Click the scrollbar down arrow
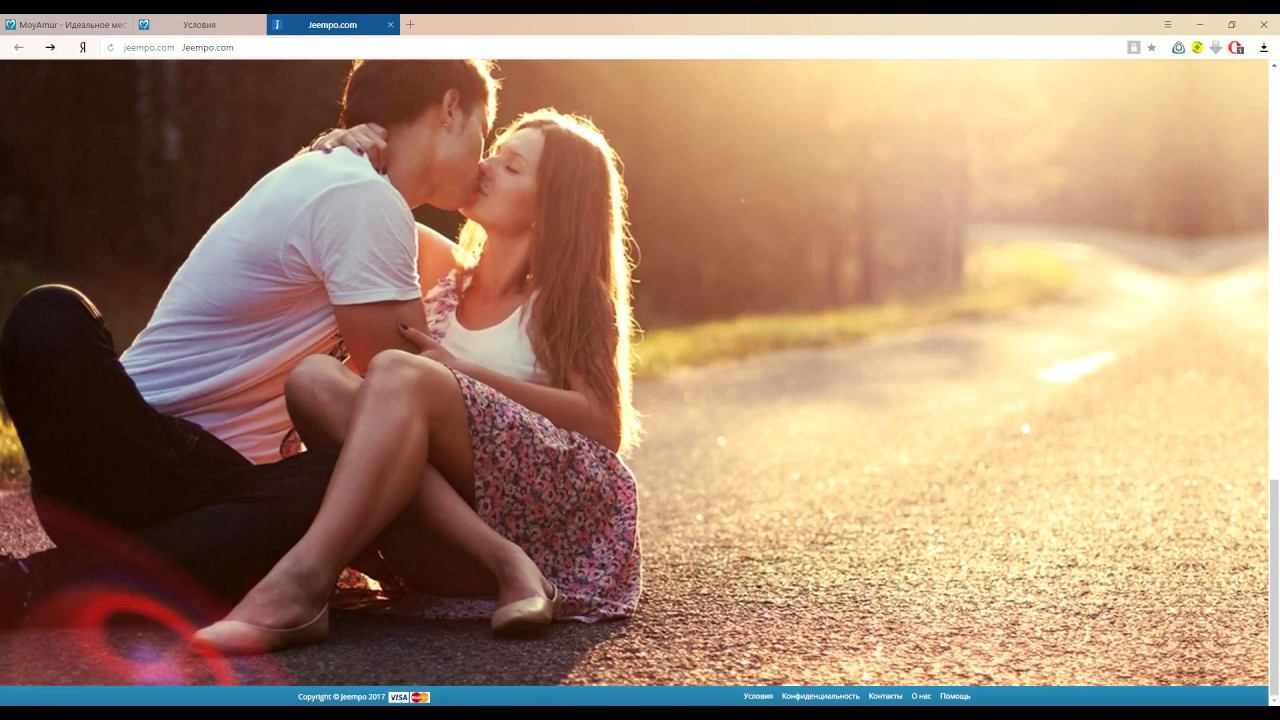1280x720 pixels. (1274, 700)
